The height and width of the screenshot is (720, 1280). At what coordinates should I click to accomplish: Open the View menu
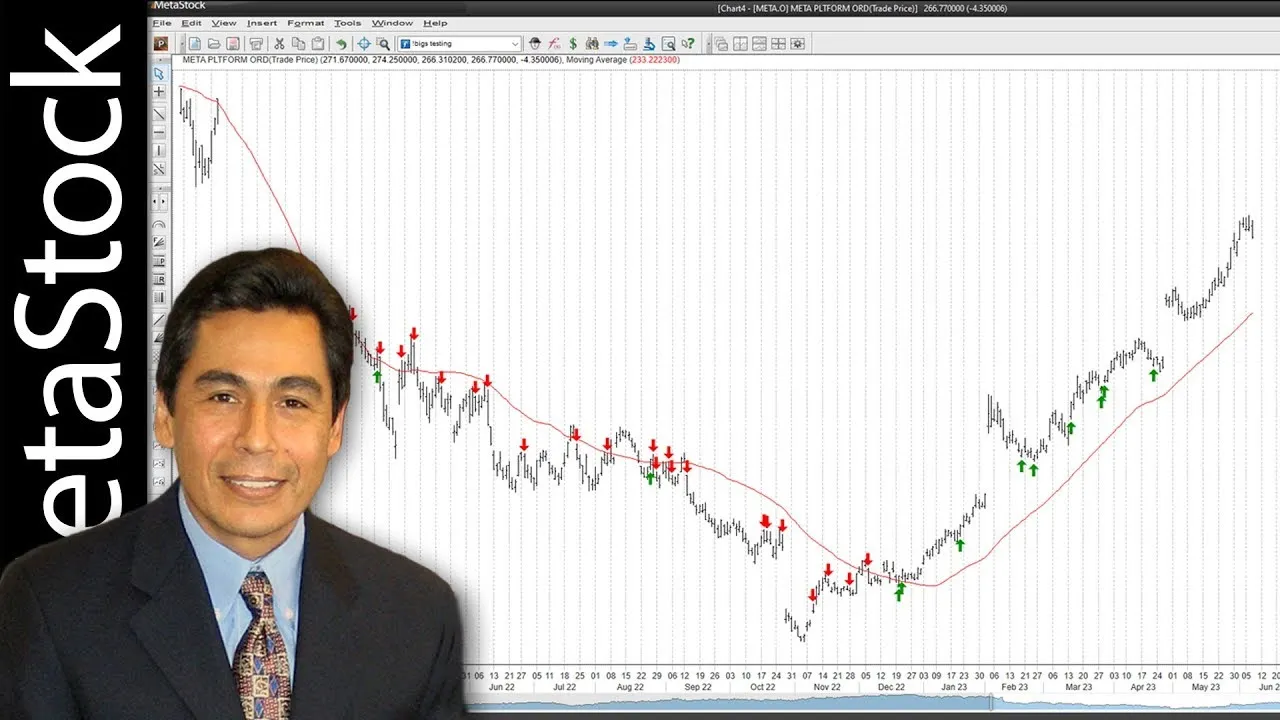coord(224,23)
